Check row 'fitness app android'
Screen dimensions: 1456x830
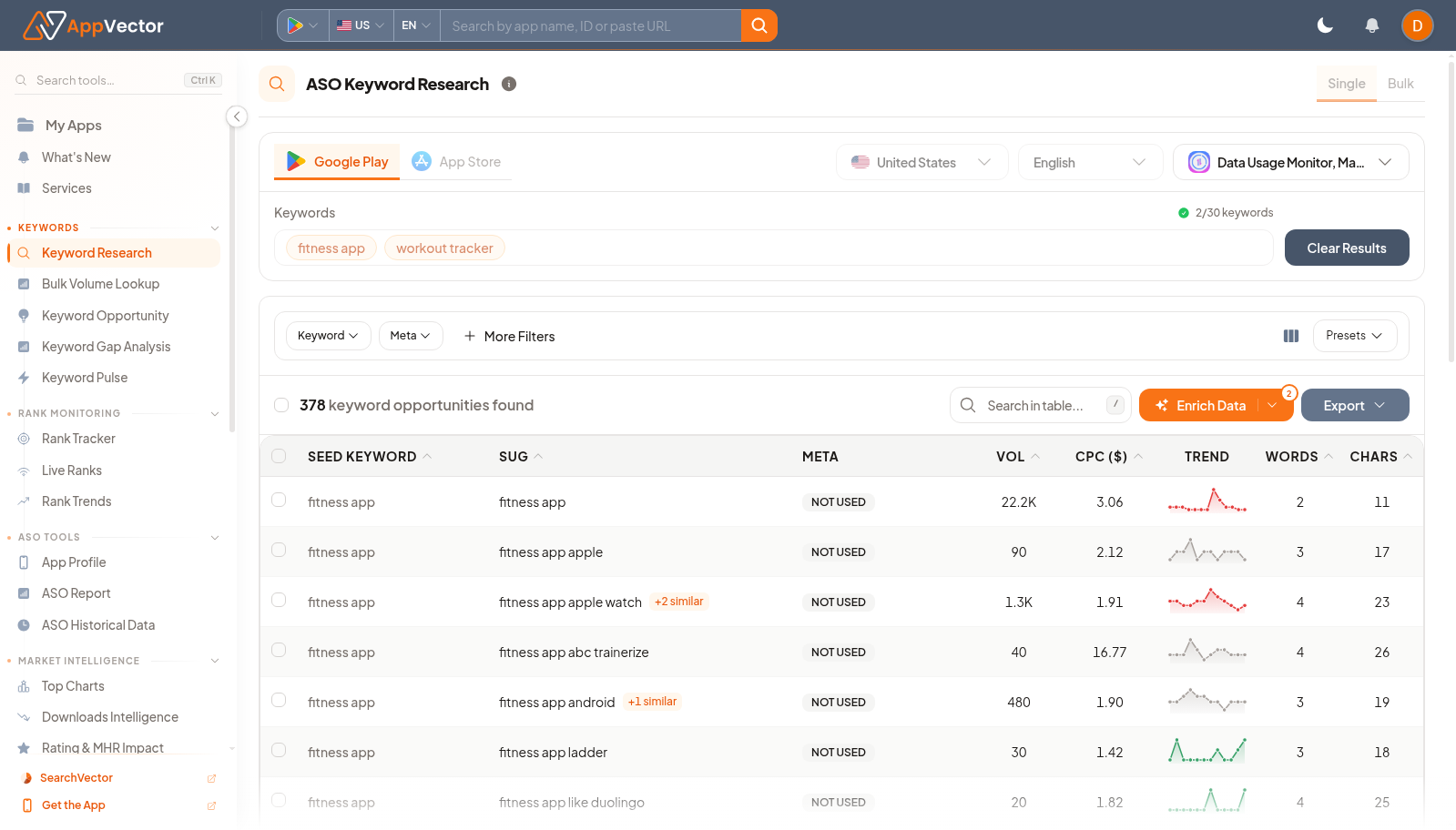[x=279, y=700]
